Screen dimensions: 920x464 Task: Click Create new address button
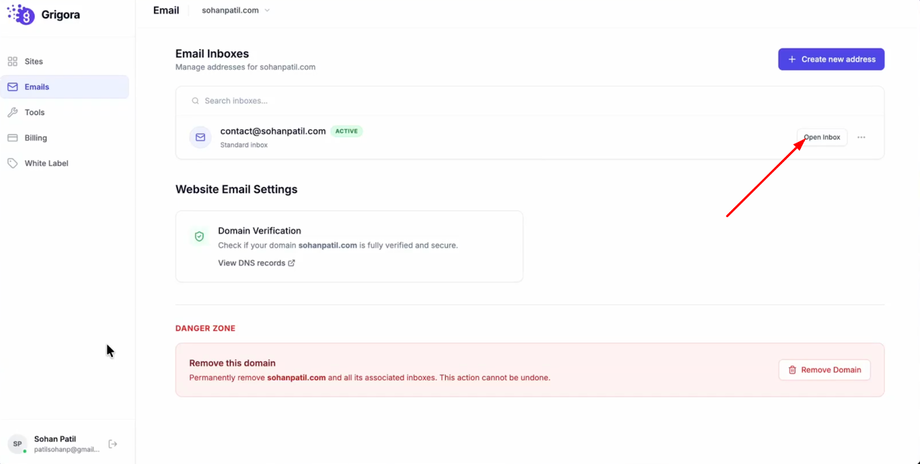pos(831,59)
